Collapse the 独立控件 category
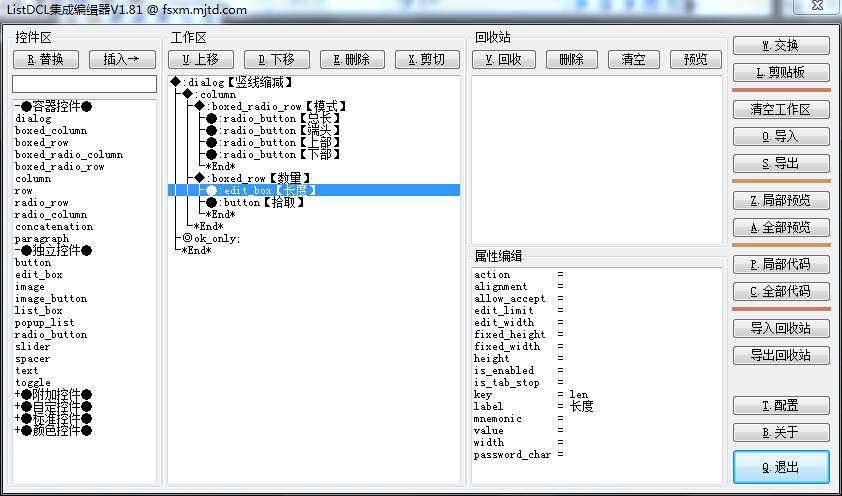Image resolution: width=842 pixels, height=496 pixels. tap(54, 250)
